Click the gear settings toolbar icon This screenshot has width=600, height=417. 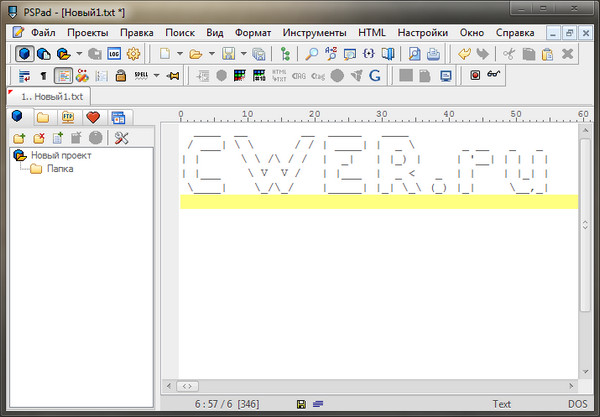pos(135,53)
